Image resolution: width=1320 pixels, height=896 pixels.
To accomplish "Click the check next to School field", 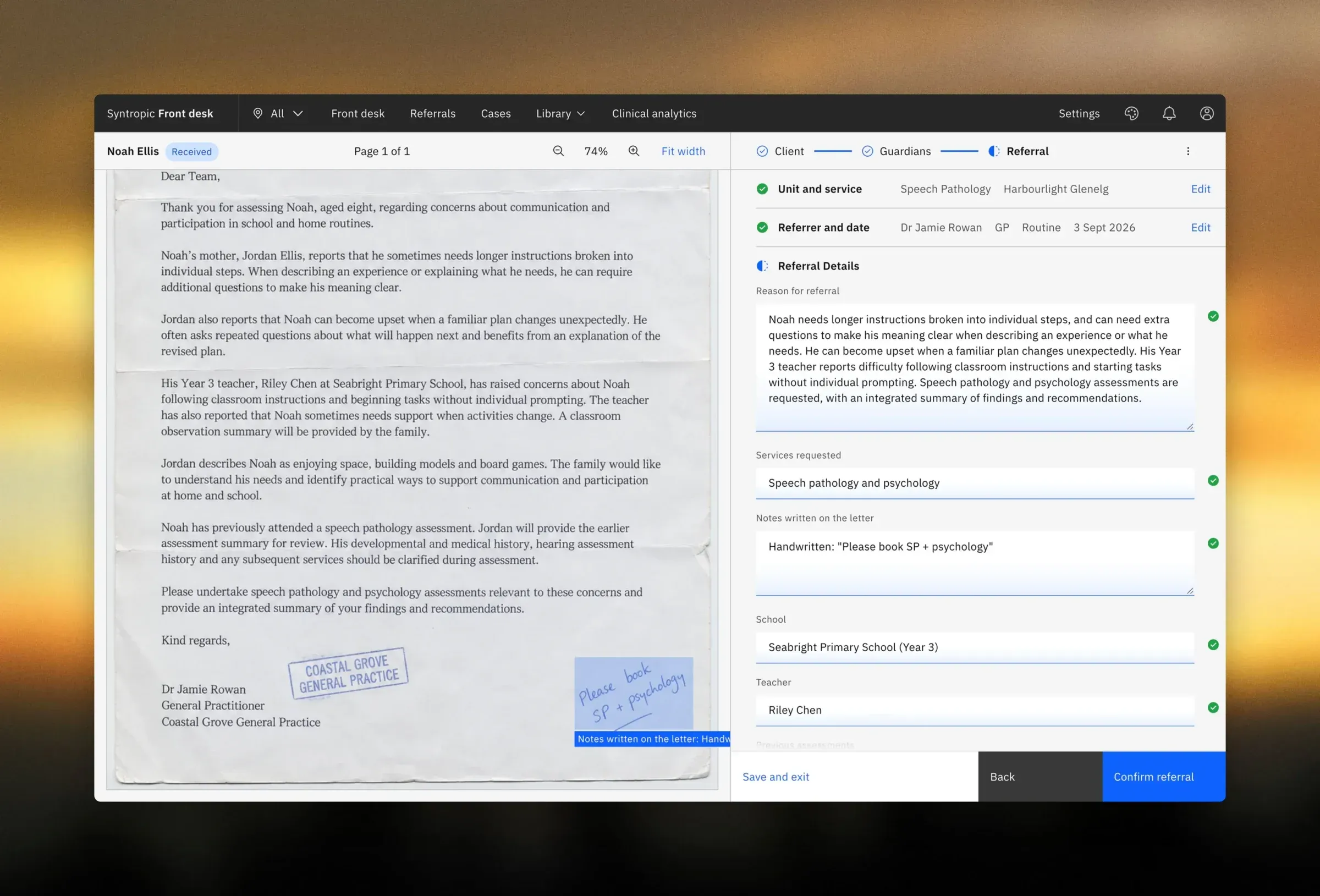I will point(1213,645).
